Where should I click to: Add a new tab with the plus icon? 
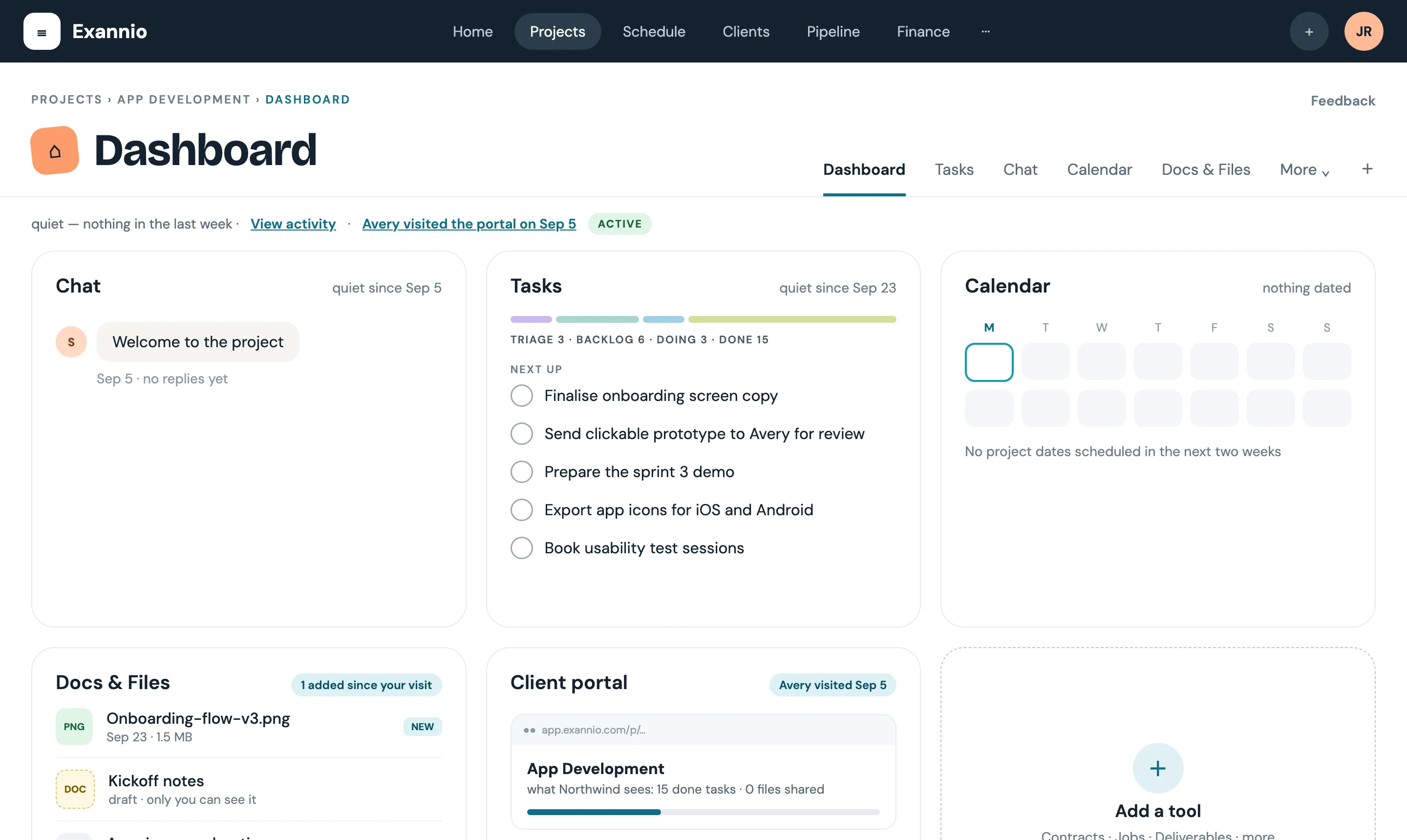(1367, 168)
